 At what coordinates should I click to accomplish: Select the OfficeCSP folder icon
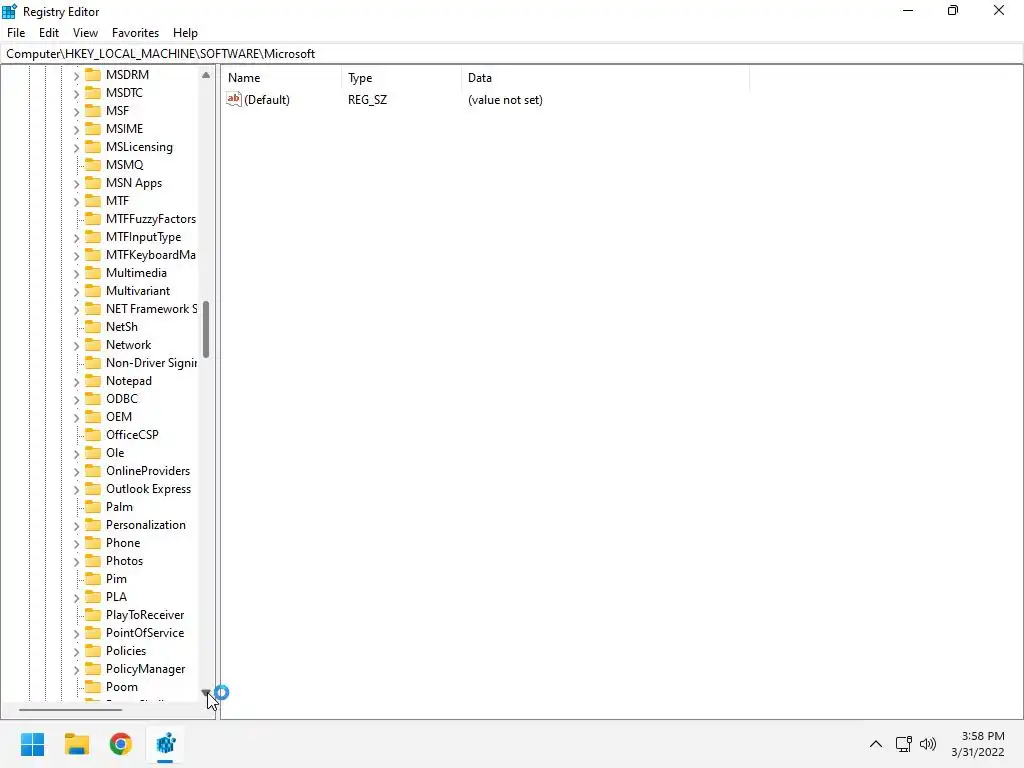coord(93,435)
